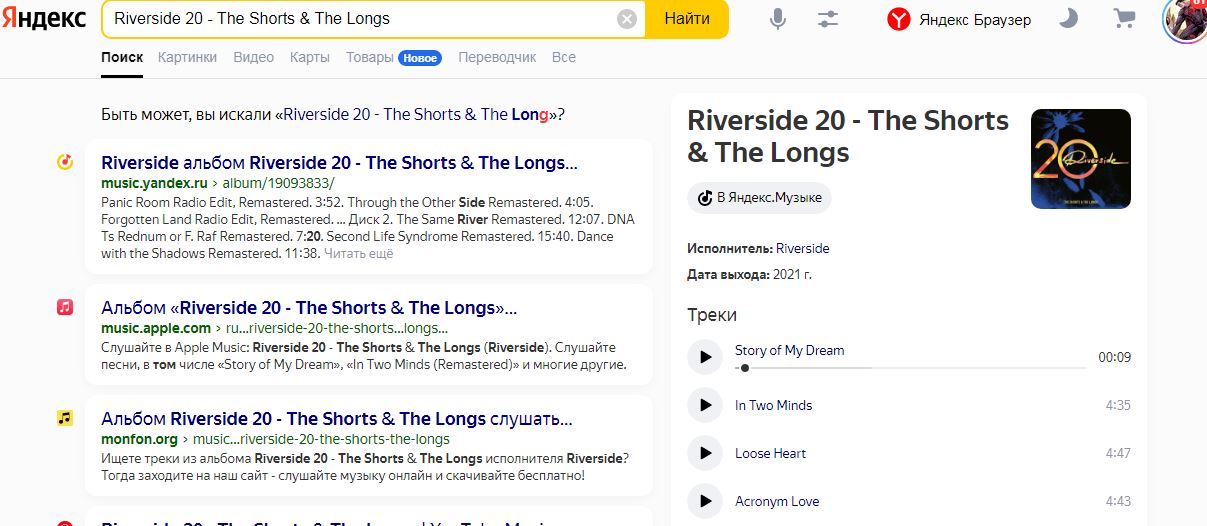Open search settings sliders icon
Image resolution: width=1207 pixels, height=526 pixels.
(x=828, y=19)
